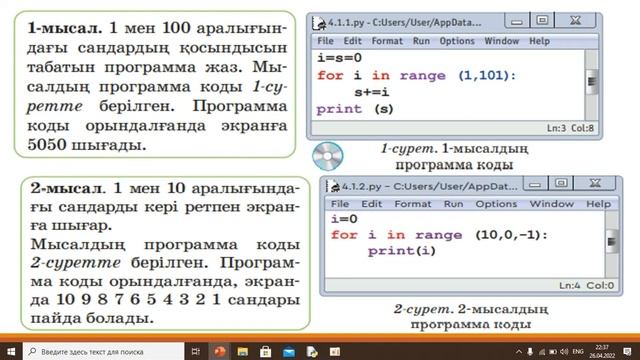
Task: Show hidden system tray icons
Action: pyautogui.click(x=519, y=351)
